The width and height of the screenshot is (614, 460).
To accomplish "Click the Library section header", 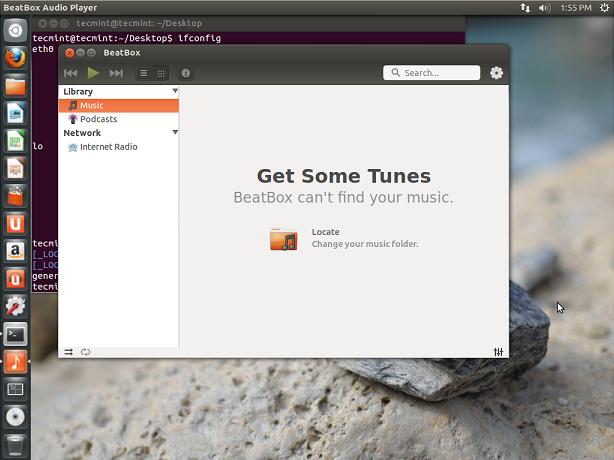I will tap(78, 92).
